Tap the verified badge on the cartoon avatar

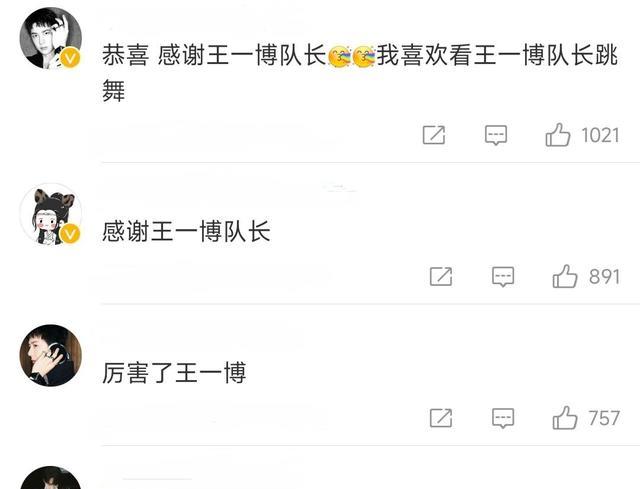70,234
